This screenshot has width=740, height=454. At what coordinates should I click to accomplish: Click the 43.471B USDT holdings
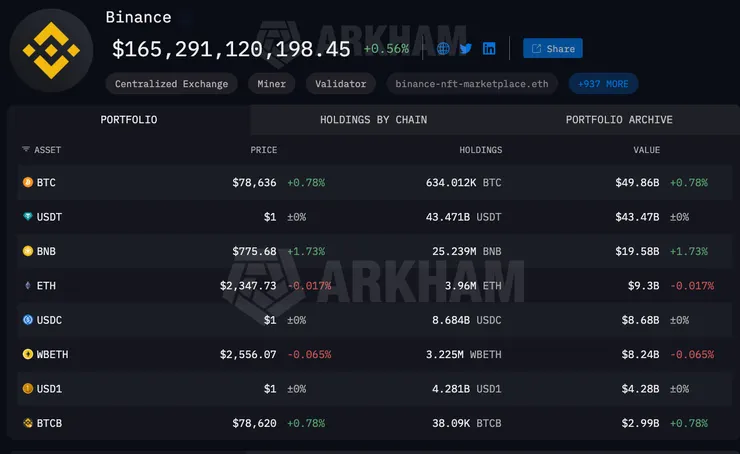tap(463, 217)
